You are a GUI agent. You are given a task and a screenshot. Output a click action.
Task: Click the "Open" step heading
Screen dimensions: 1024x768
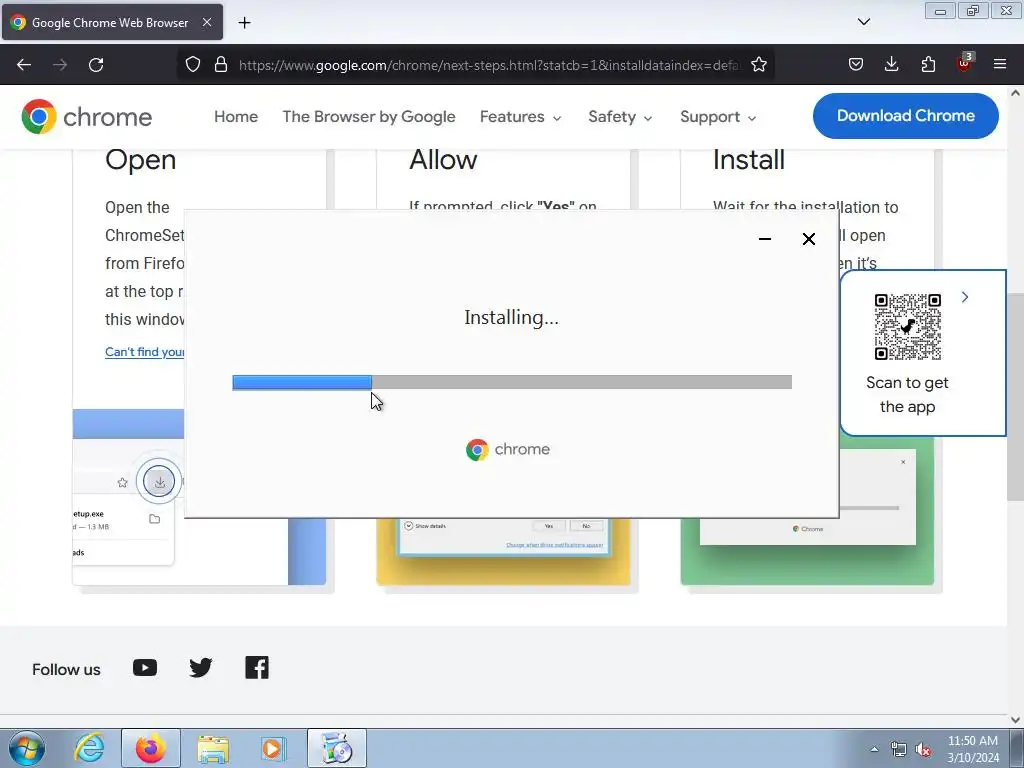[x=140, y=159]
